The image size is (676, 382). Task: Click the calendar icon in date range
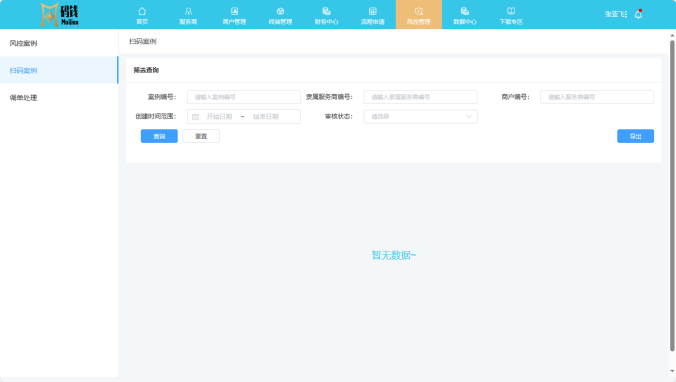tap(195, 117)
